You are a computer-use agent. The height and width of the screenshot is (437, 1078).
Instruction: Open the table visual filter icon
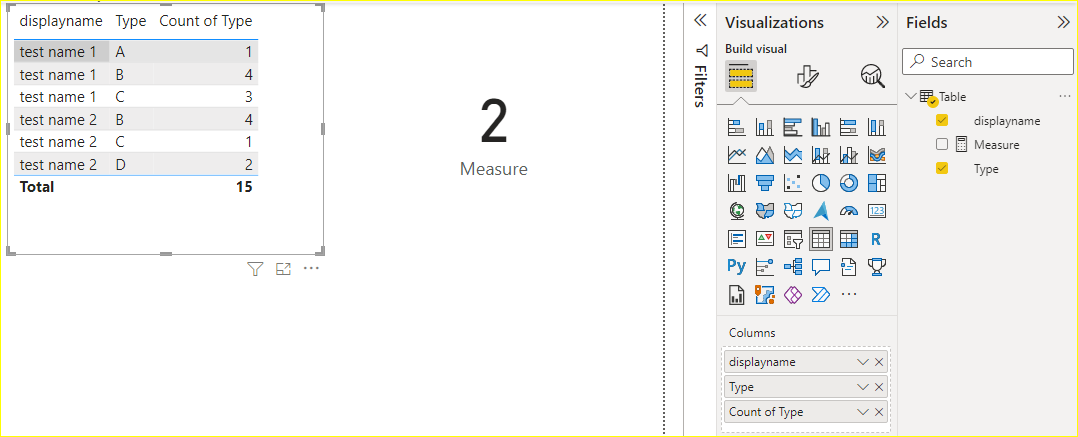(255, 269)
